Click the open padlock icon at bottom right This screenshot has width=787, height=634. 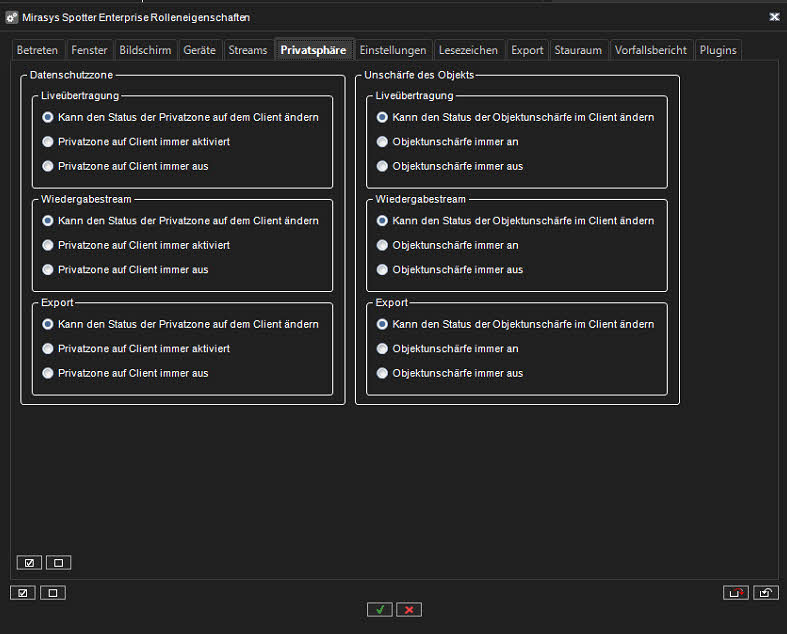click(x=765, y=593)
